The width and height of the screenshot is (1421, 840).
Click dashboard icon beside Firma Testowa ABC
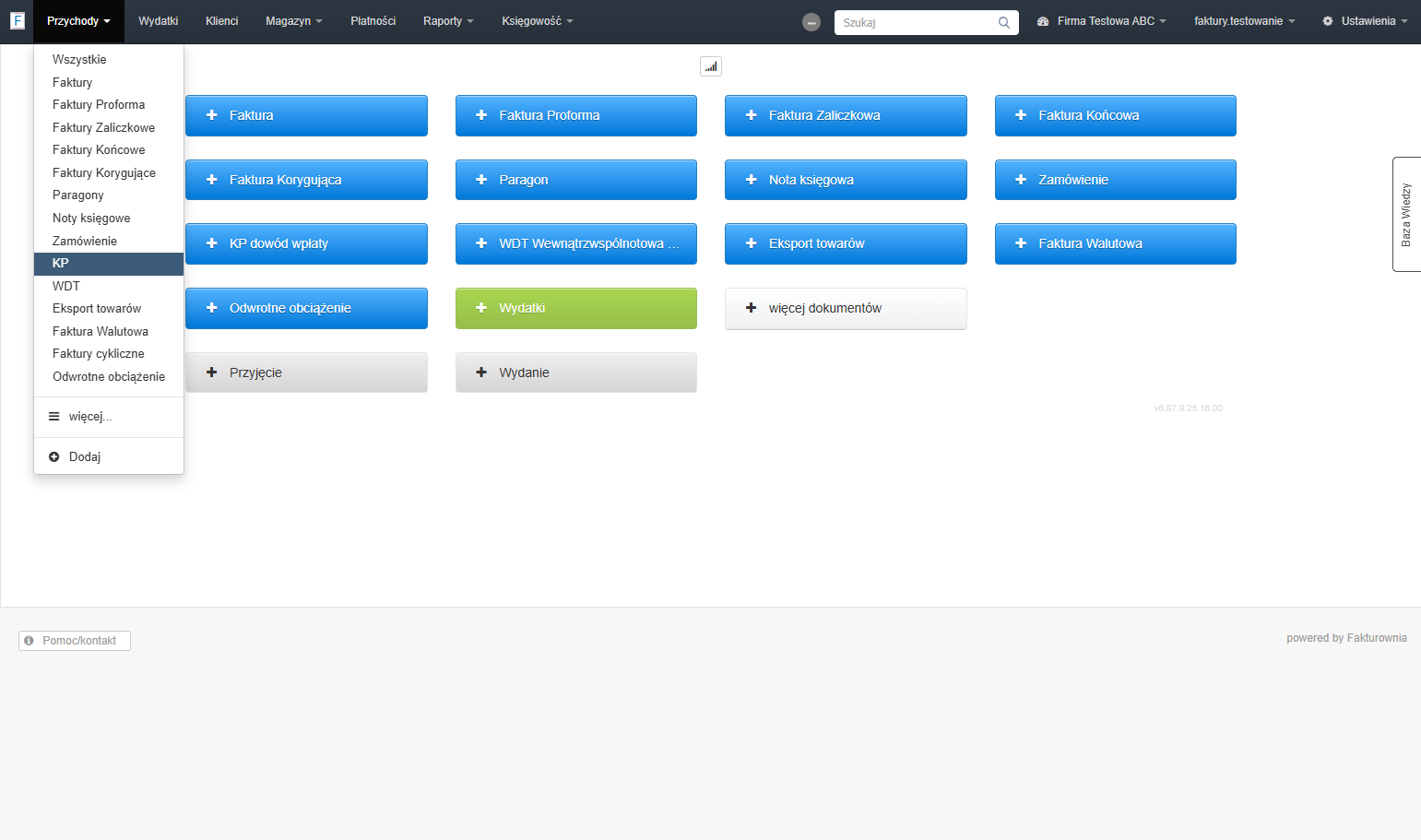(x=1043, y=21)
